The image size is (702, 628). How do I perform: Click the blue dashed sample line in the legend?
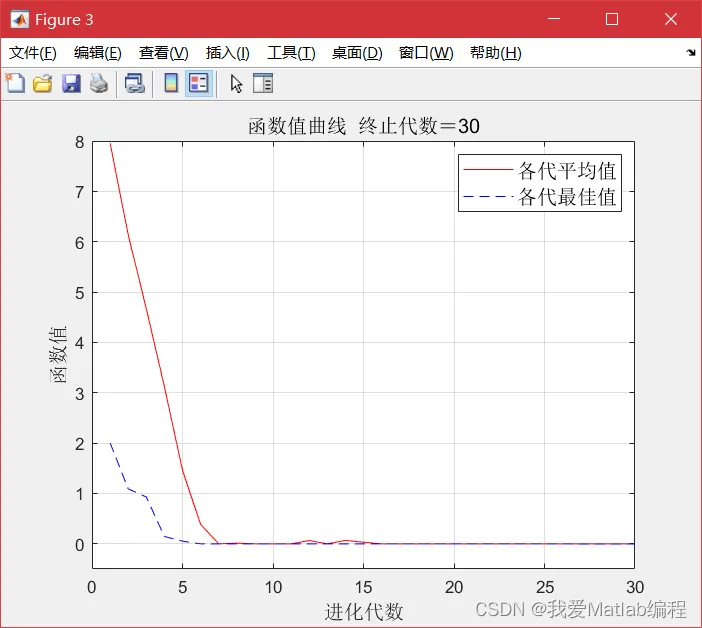488,197
